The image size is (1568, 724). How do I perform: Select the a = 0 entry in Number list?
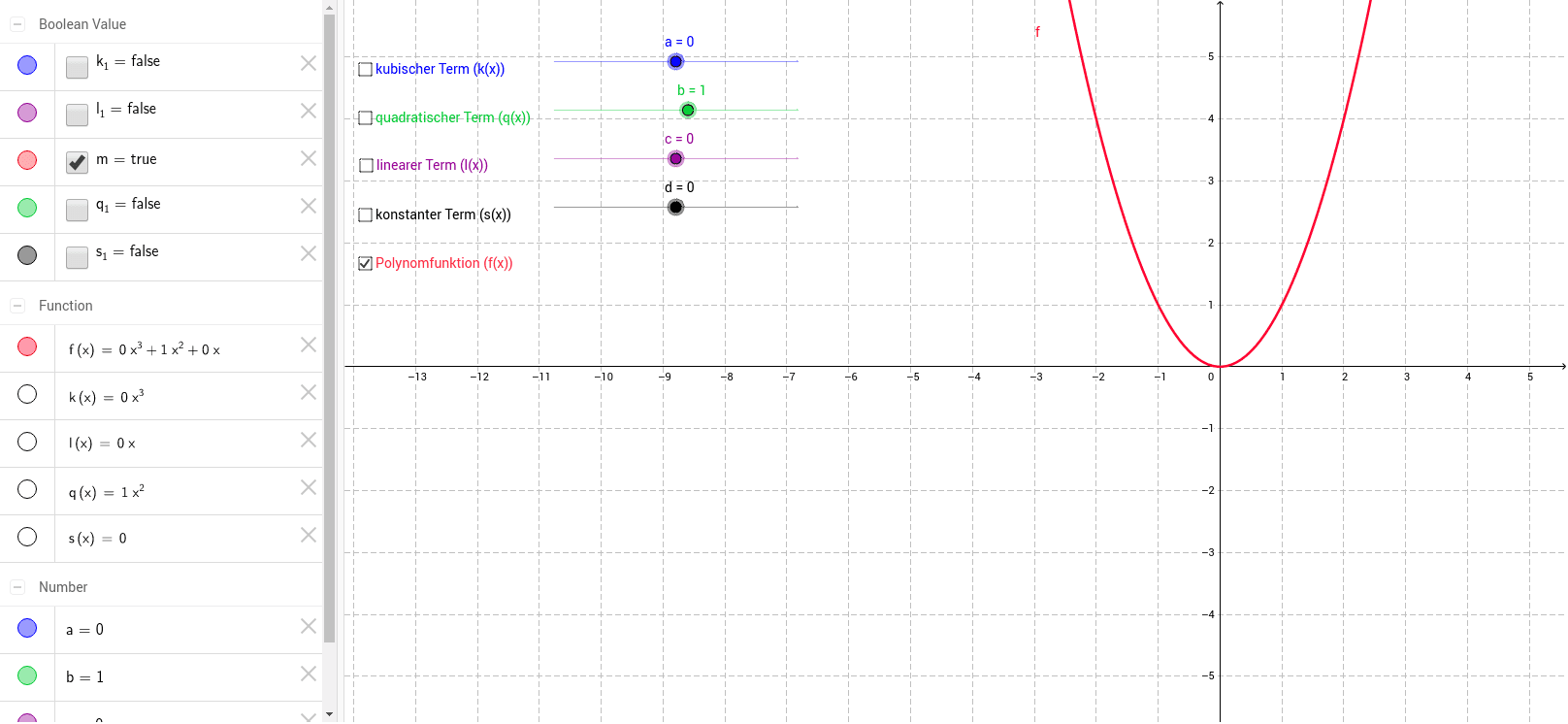84,630
